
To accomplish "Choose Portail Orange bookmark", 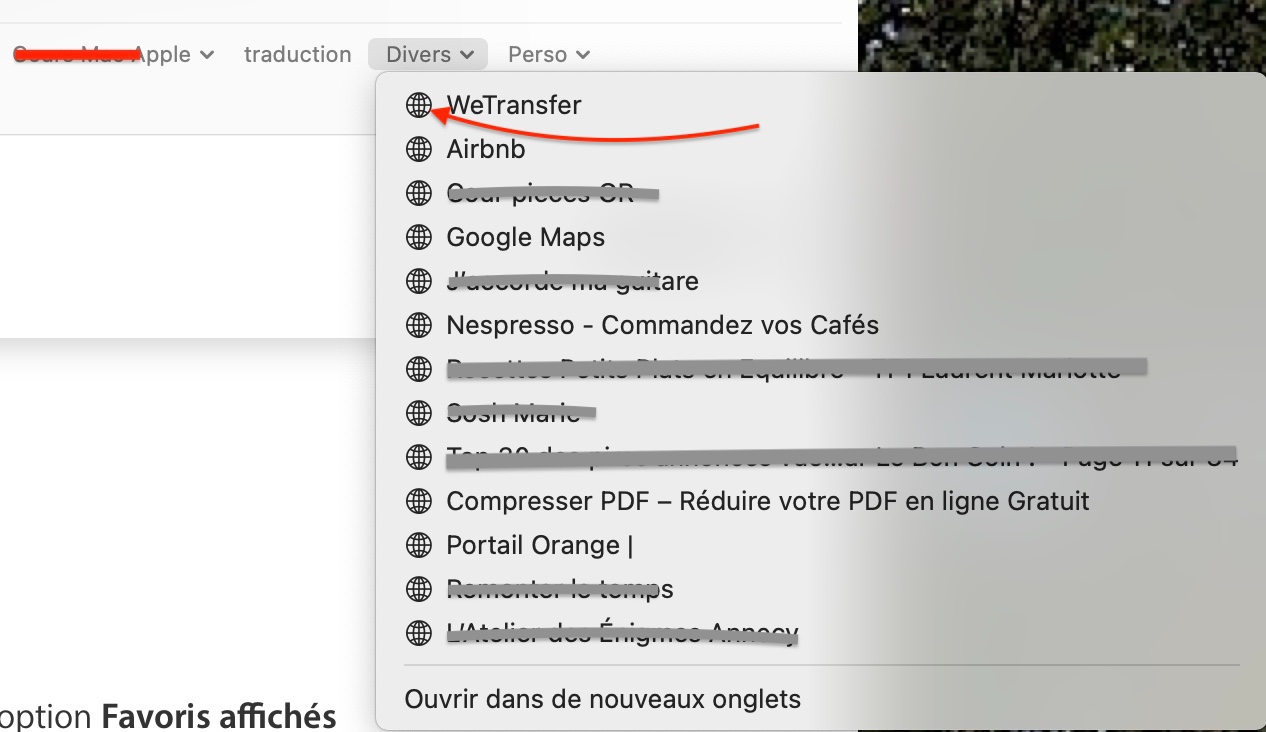I will pos(540,545).
